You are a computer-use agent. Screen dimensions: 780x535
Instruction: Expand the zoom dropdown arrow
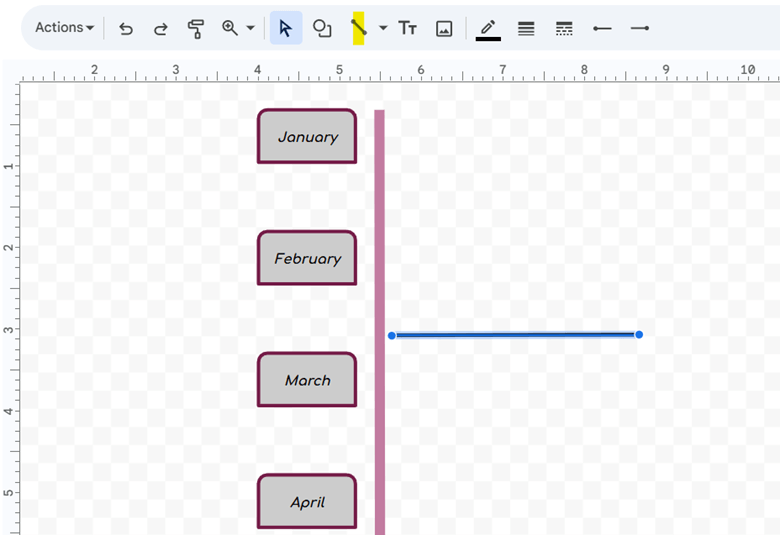tap(250, 29)
